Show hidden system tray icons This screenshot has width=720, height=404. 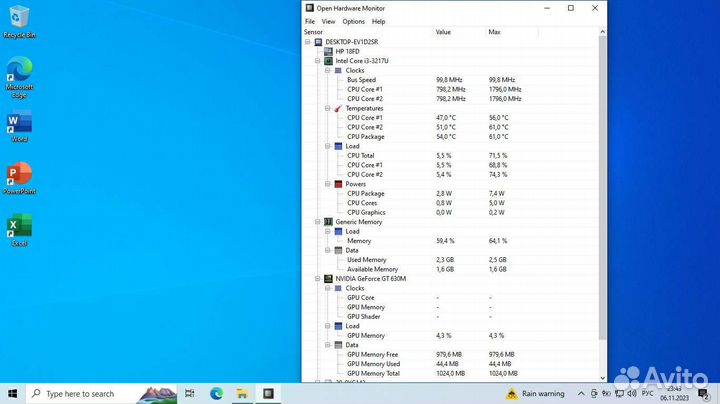581,393
